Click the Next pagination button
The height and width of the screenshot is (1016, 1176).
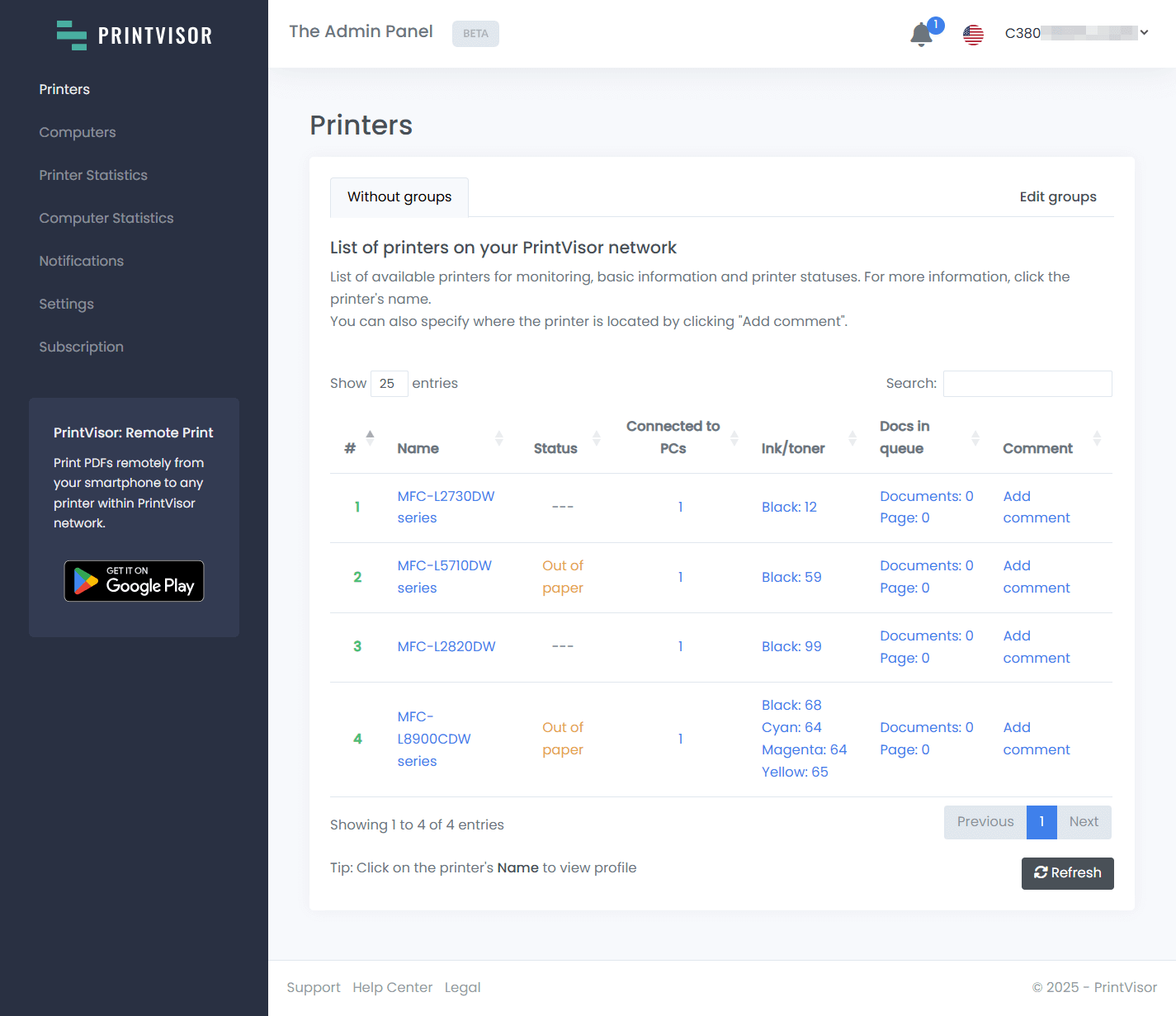tap(1084, 822)
